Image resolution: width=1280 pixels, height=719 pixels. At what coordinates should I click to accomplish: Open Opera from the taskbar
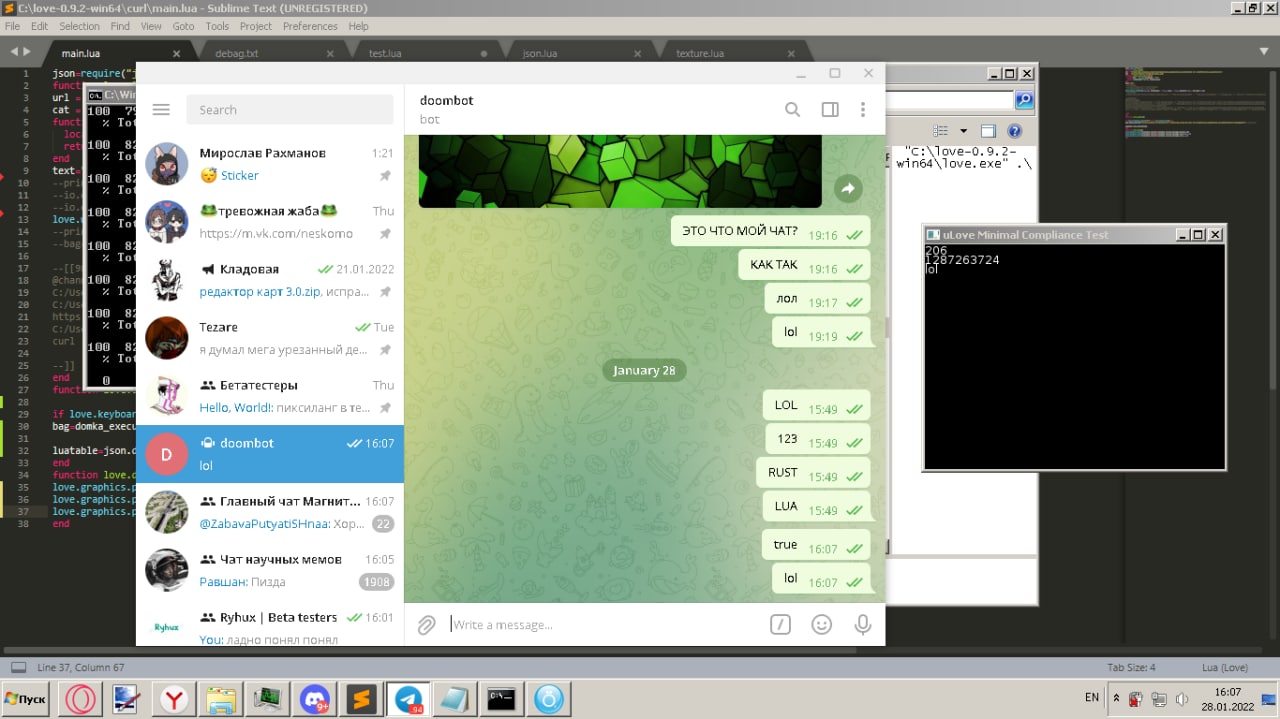coord(80,699)
